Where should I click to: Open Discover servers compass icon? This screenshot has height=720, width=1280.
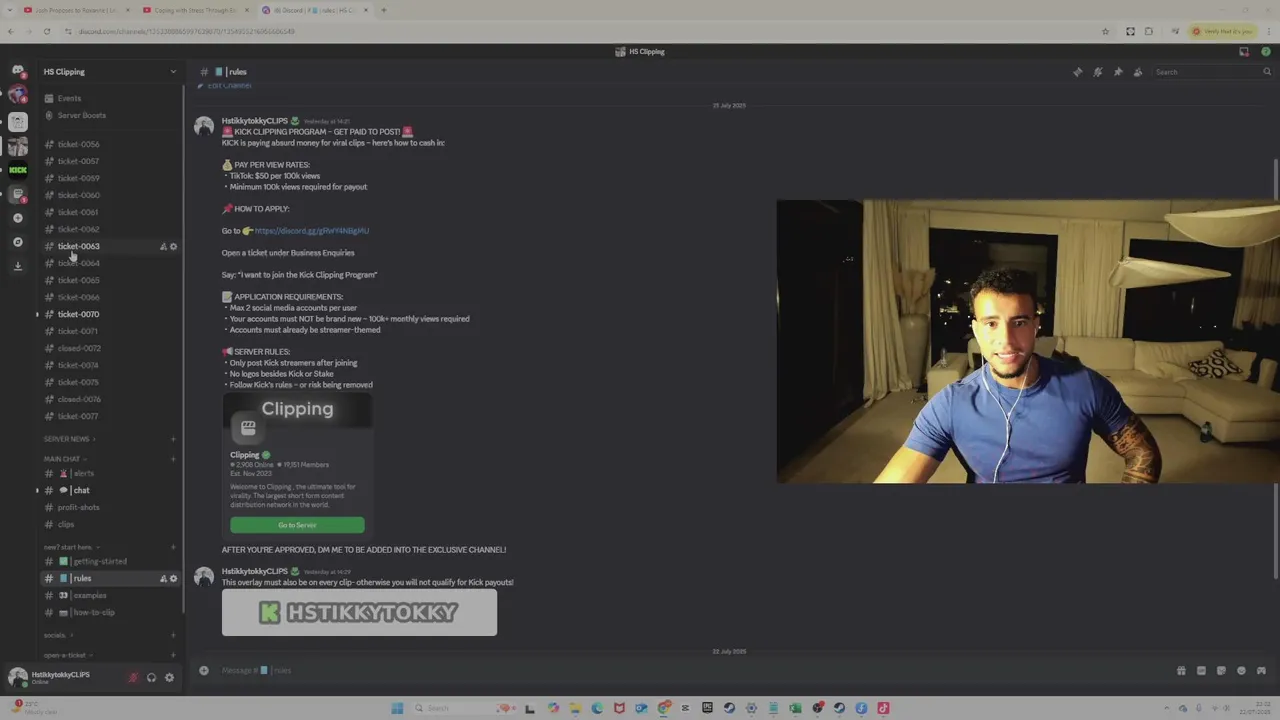[x=17, y=242]
